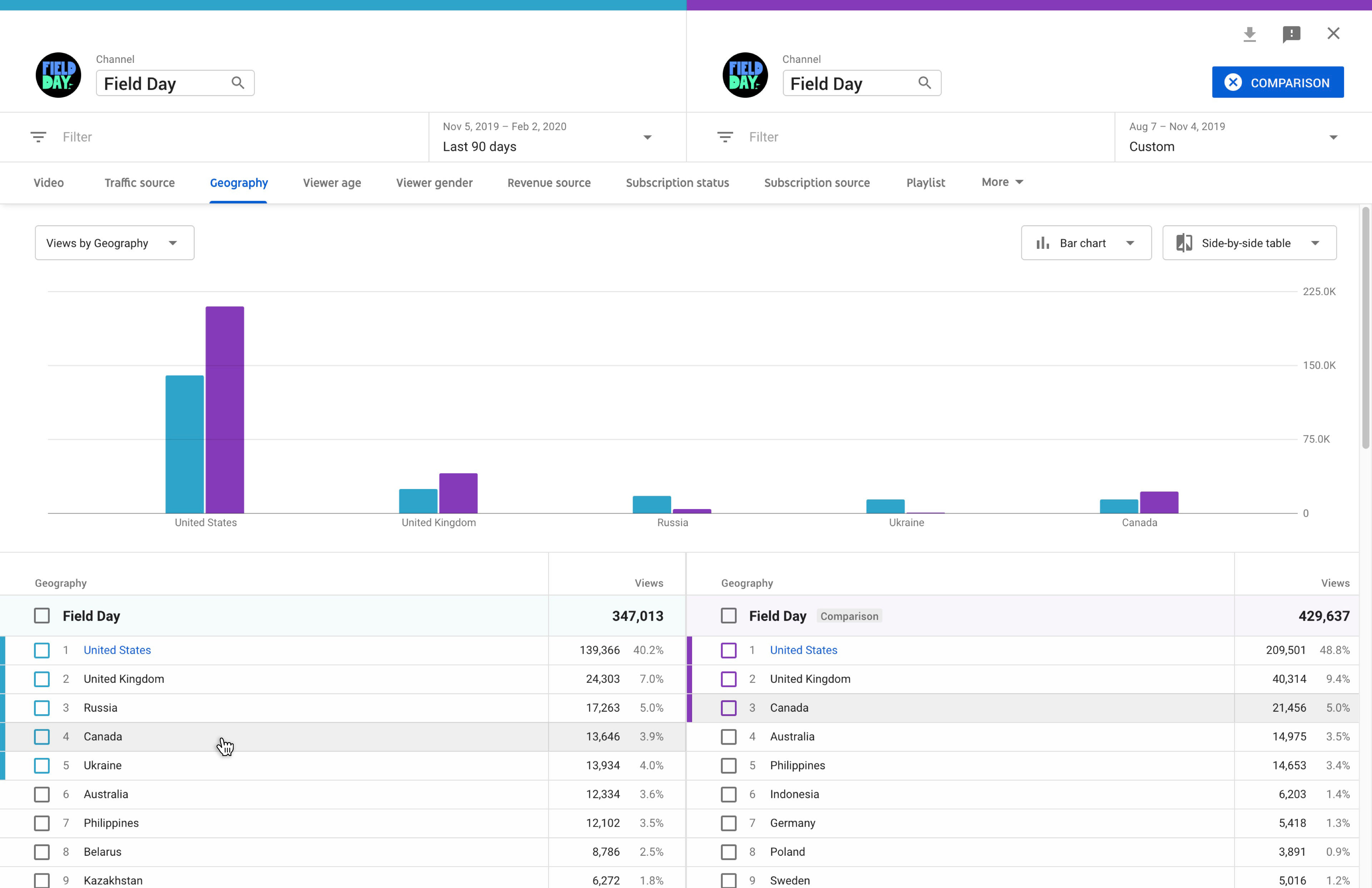The height and width of the screenshot is (888, 1372).
Task: Open the Custom date range dropdown
Action: pos(1243,137)
